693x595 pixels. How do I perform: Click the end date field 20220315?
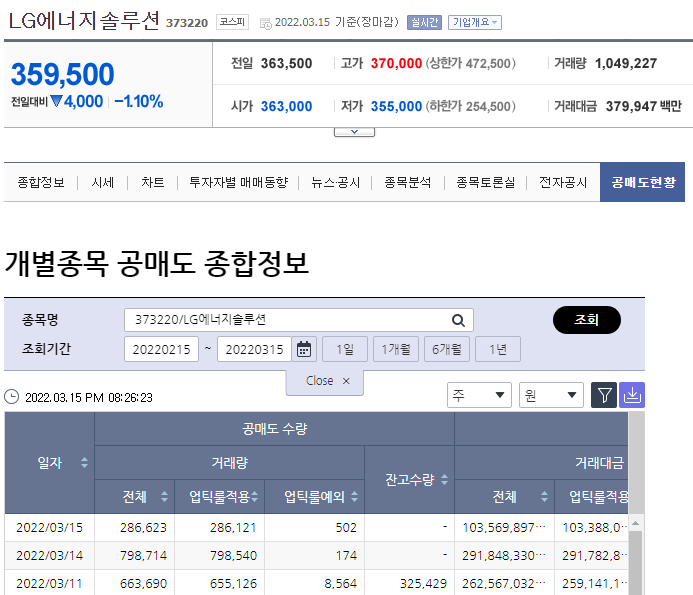click(x=254, y=349)
